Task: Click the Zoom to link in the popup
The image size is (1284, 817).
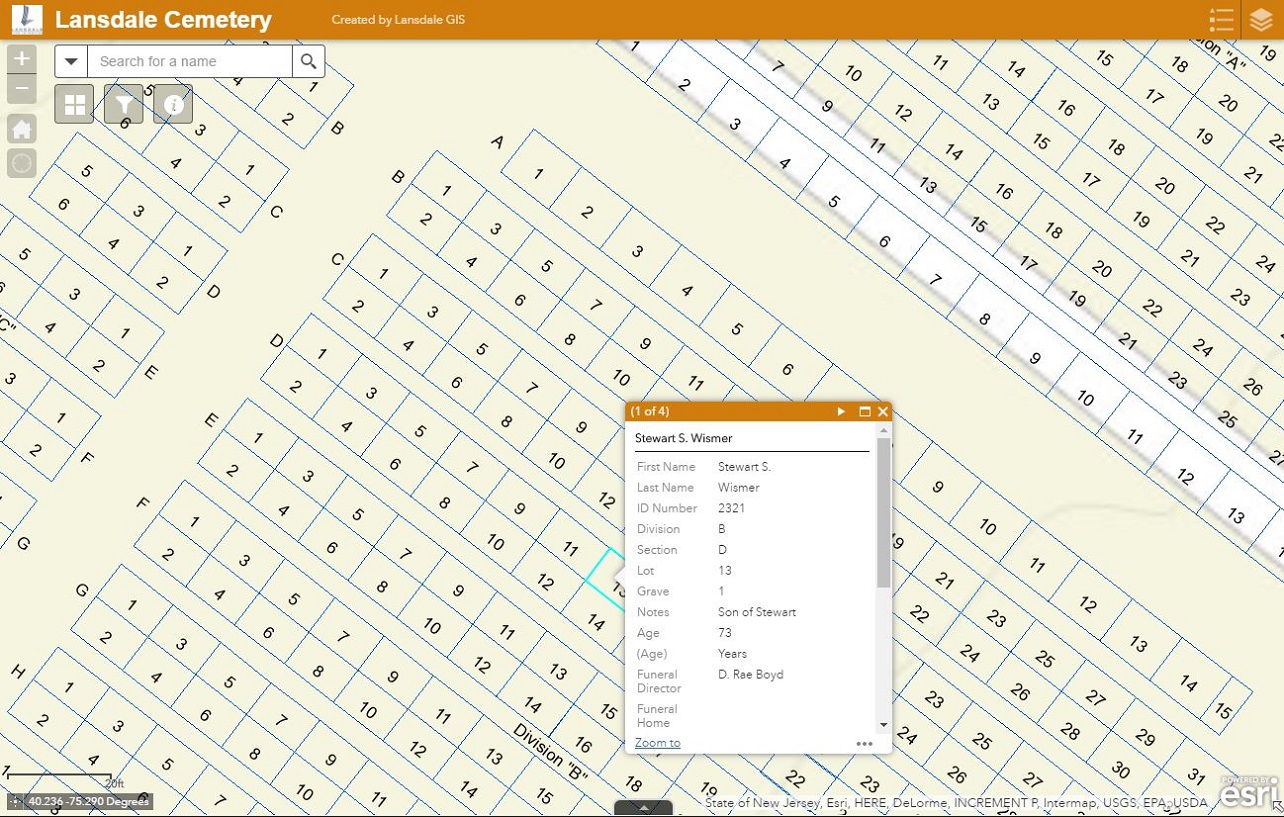Action: tap(657, 743)
